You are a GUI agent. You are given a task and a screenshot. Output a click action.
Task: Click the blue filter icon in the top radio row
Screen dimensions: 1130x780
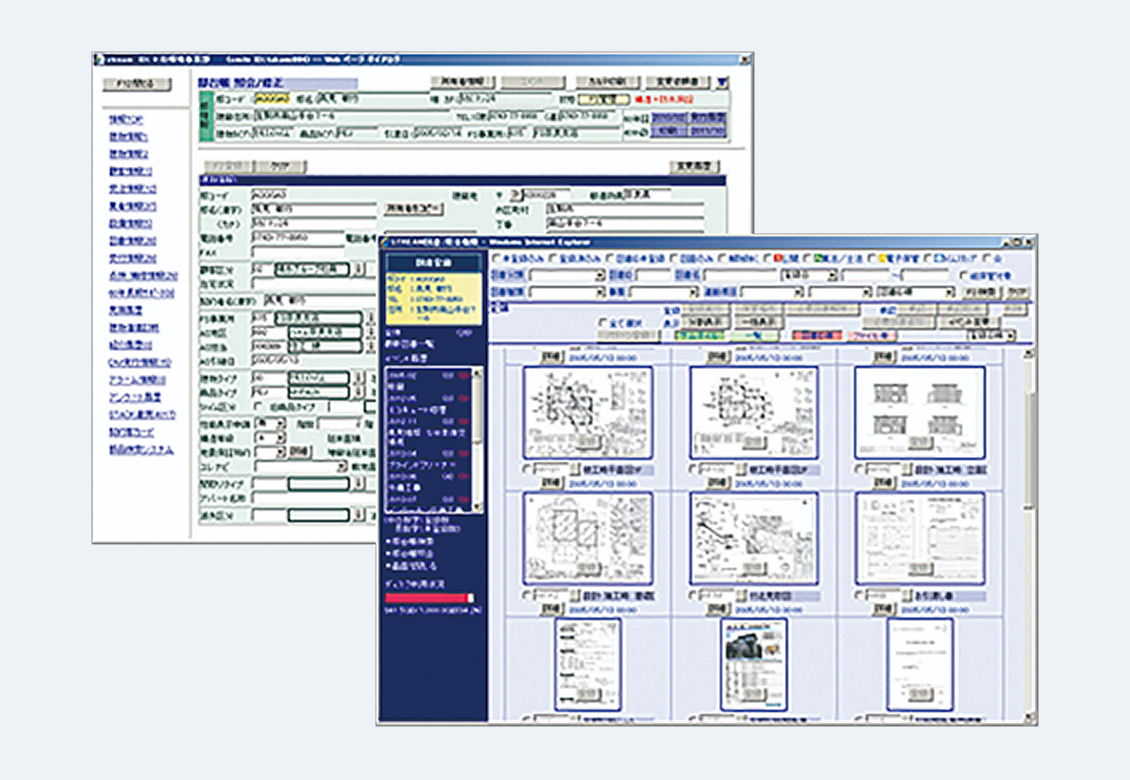[939, 258]
